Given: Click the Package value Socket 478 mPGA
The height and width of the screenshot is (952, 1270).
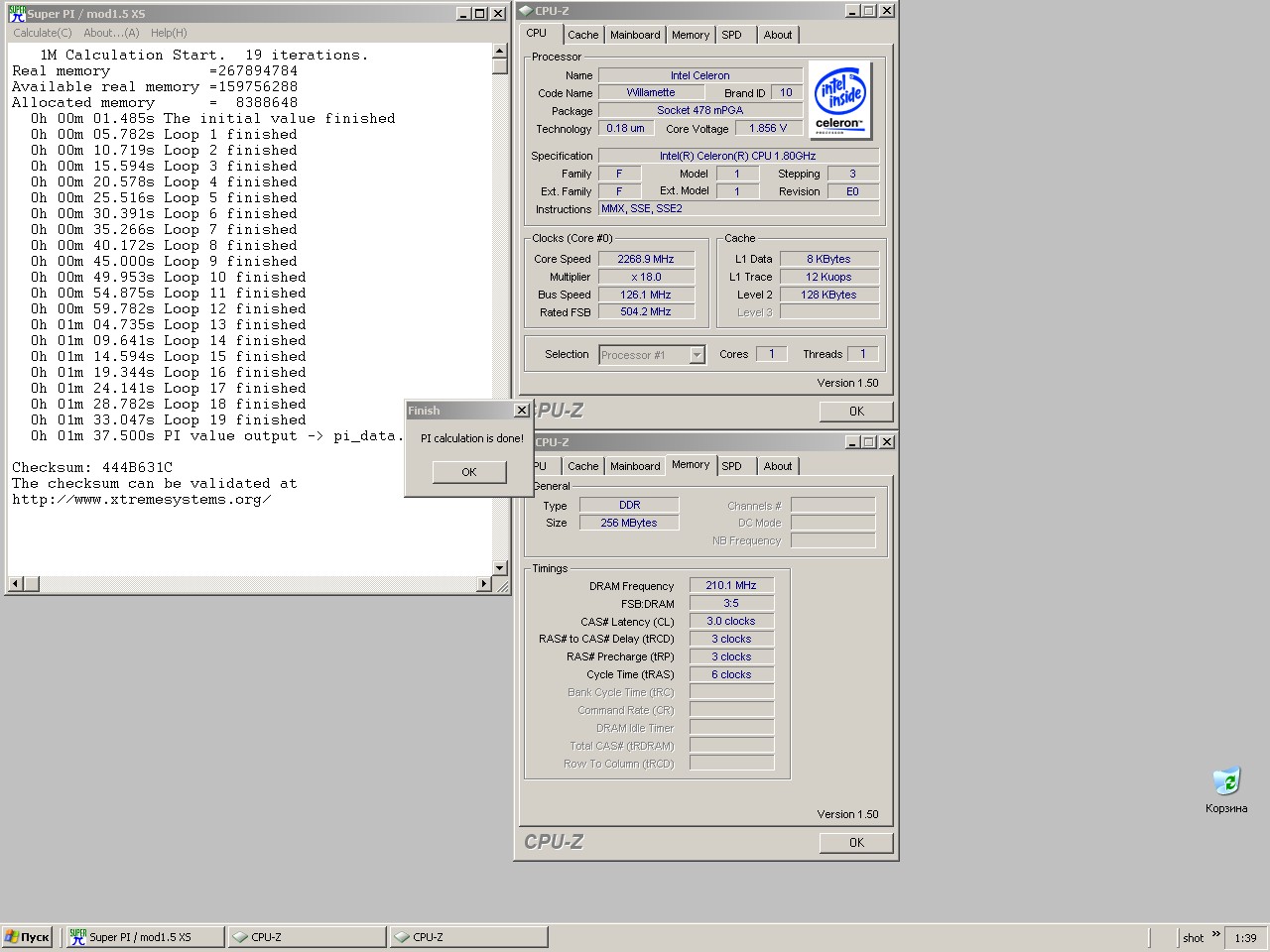Looking at the screenshot, I should (700, 110).
